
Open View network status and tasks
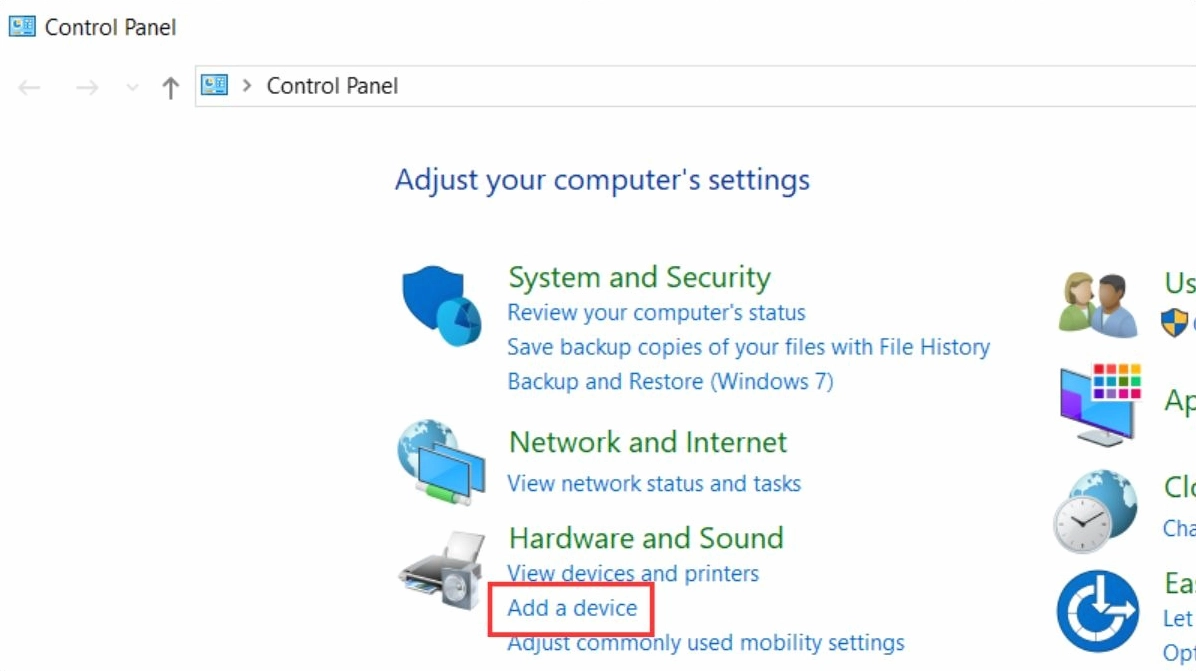tap(654, 483)
